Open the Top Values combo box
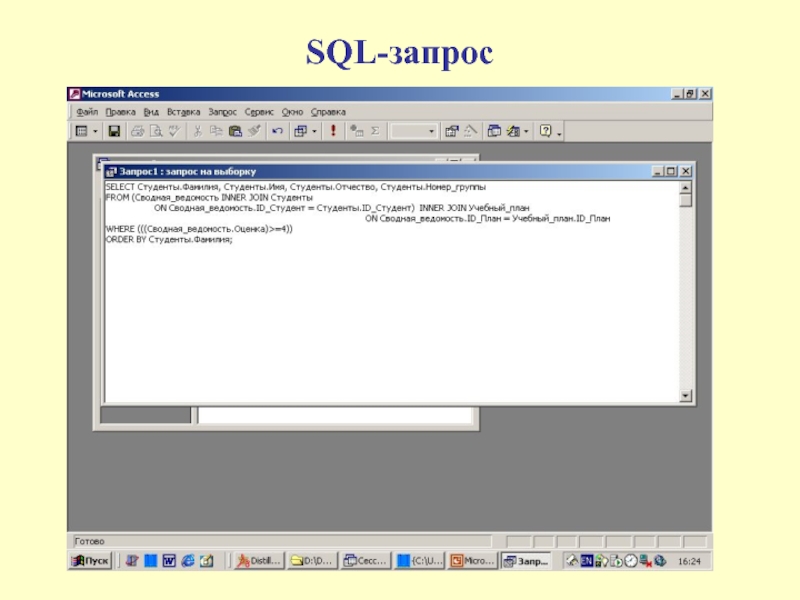The width and height of the screenshot is (800, 600). click(414, 131)
